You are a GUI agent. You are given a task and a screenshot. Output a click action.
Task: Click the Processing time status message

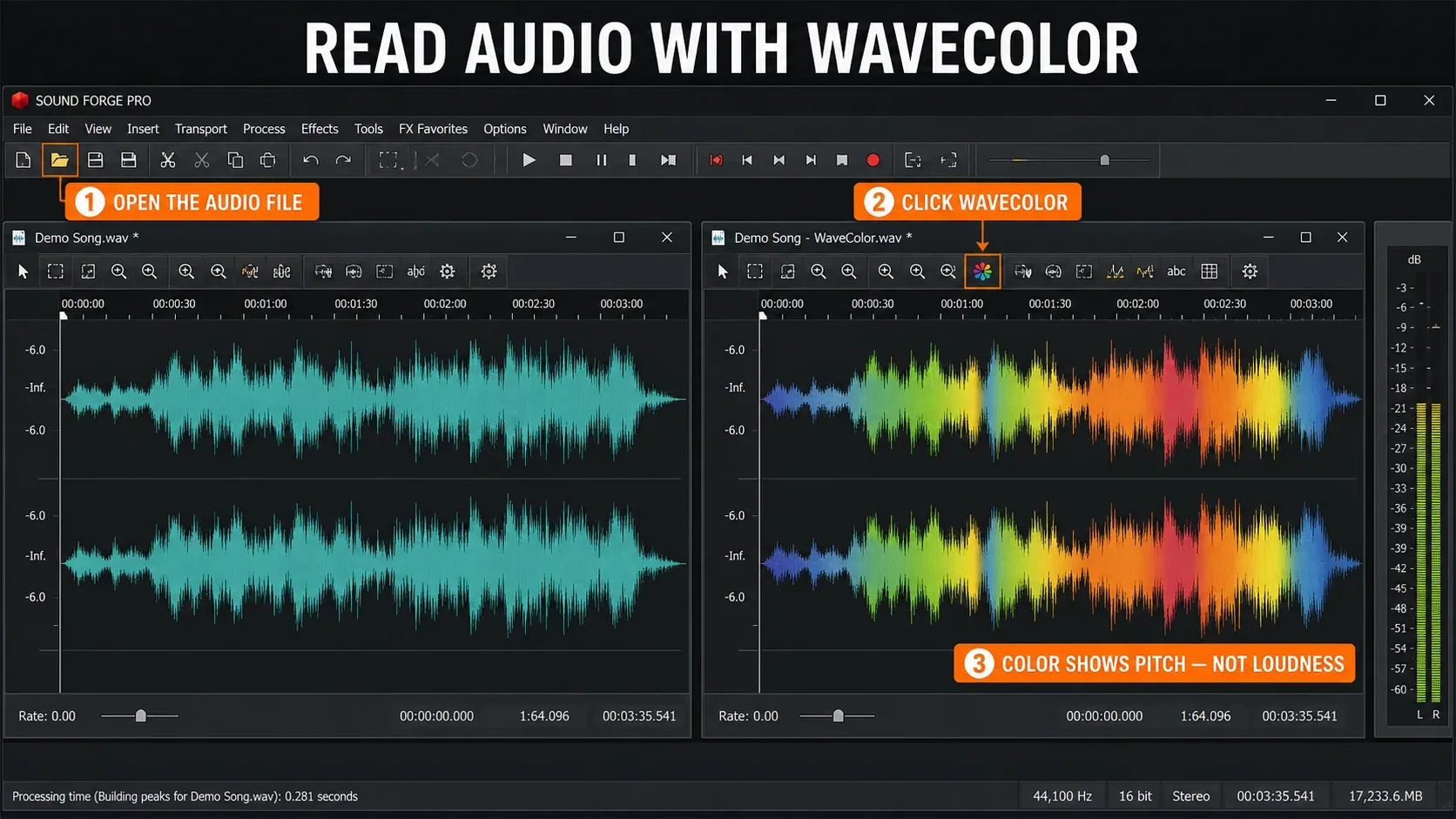click(185, 796)
